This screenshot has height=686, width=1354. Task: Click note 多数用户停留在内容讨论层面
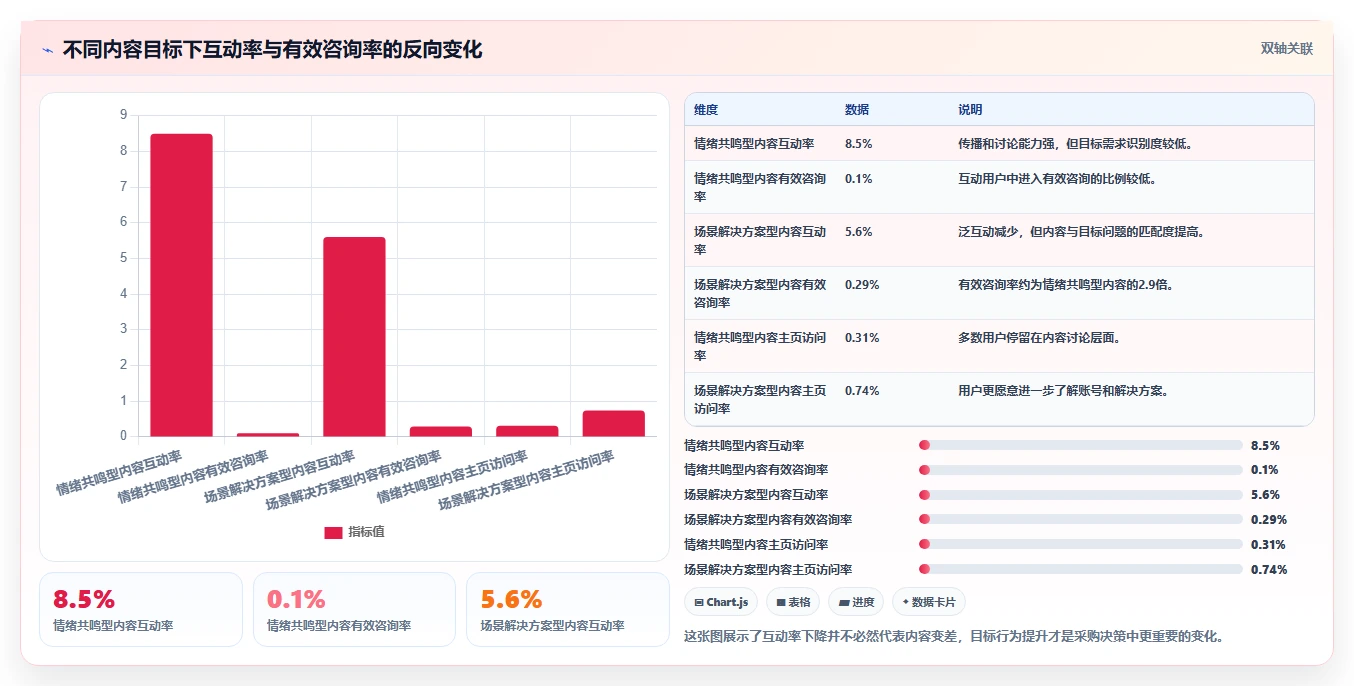(x=1039, y=337)
